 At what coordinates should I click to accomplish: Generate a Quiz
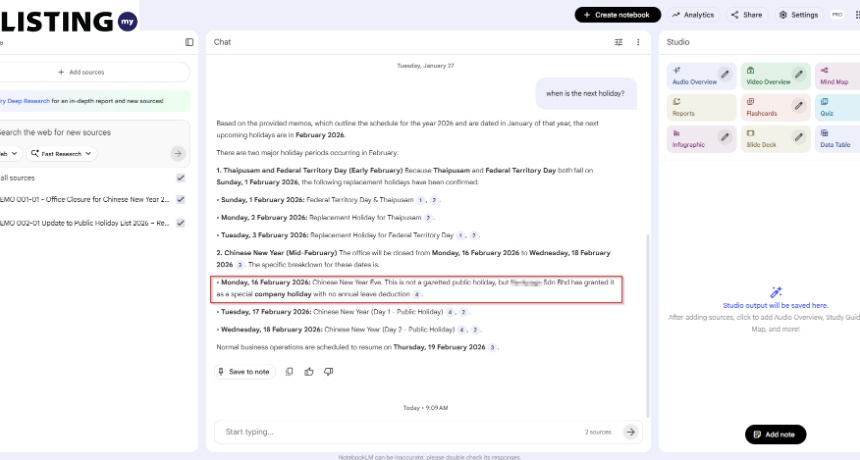[x=838, y=107]
